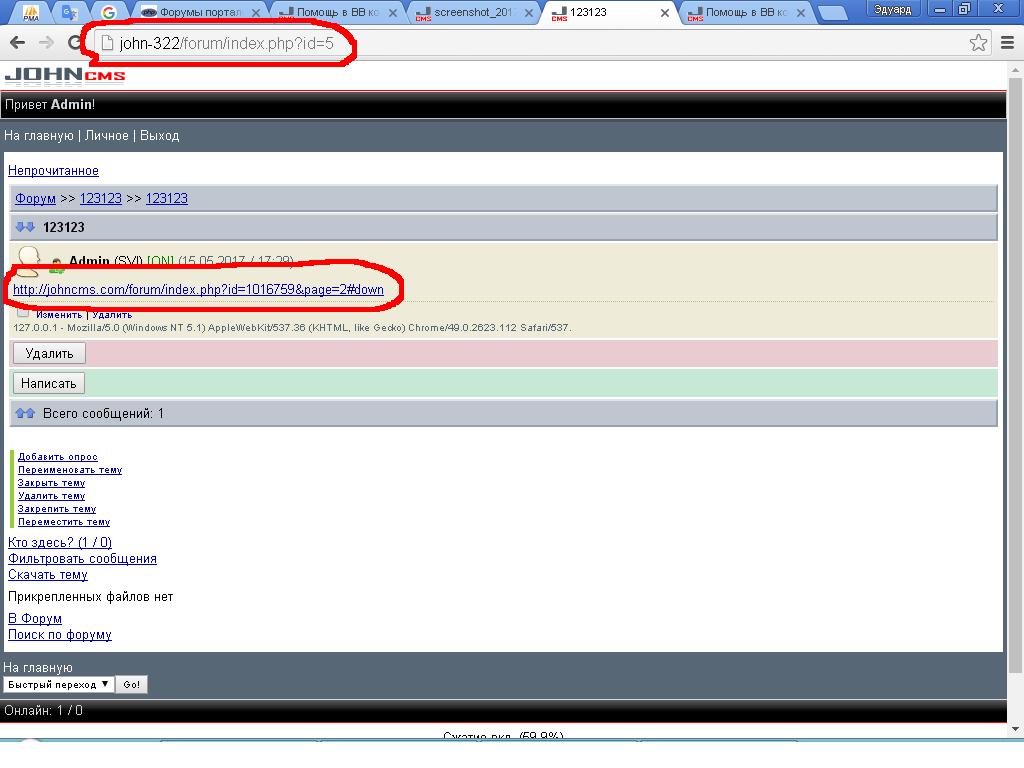The width and height of the screenshot is (1024, 768).
Task: Open the johncms.com forum post link
Action: point(199,289)
